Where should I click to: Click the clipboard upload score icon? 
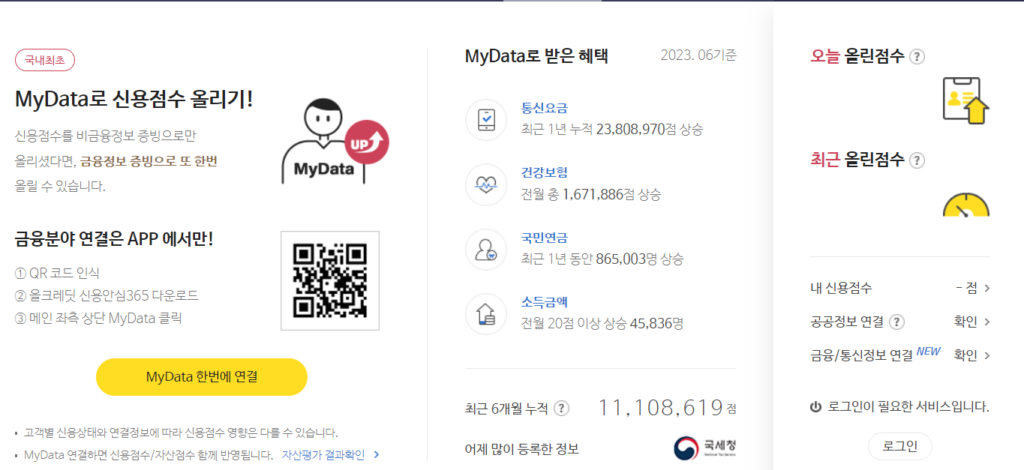[x=965, y=99]
